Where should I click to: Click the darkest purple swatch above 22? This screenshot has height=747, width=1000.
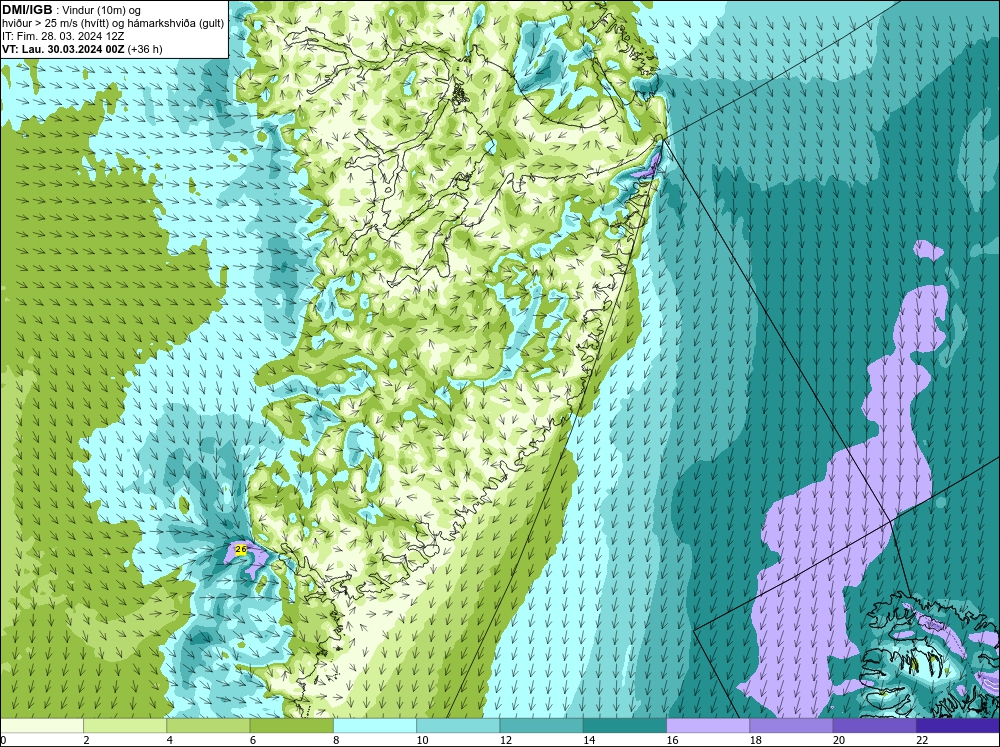958,725
